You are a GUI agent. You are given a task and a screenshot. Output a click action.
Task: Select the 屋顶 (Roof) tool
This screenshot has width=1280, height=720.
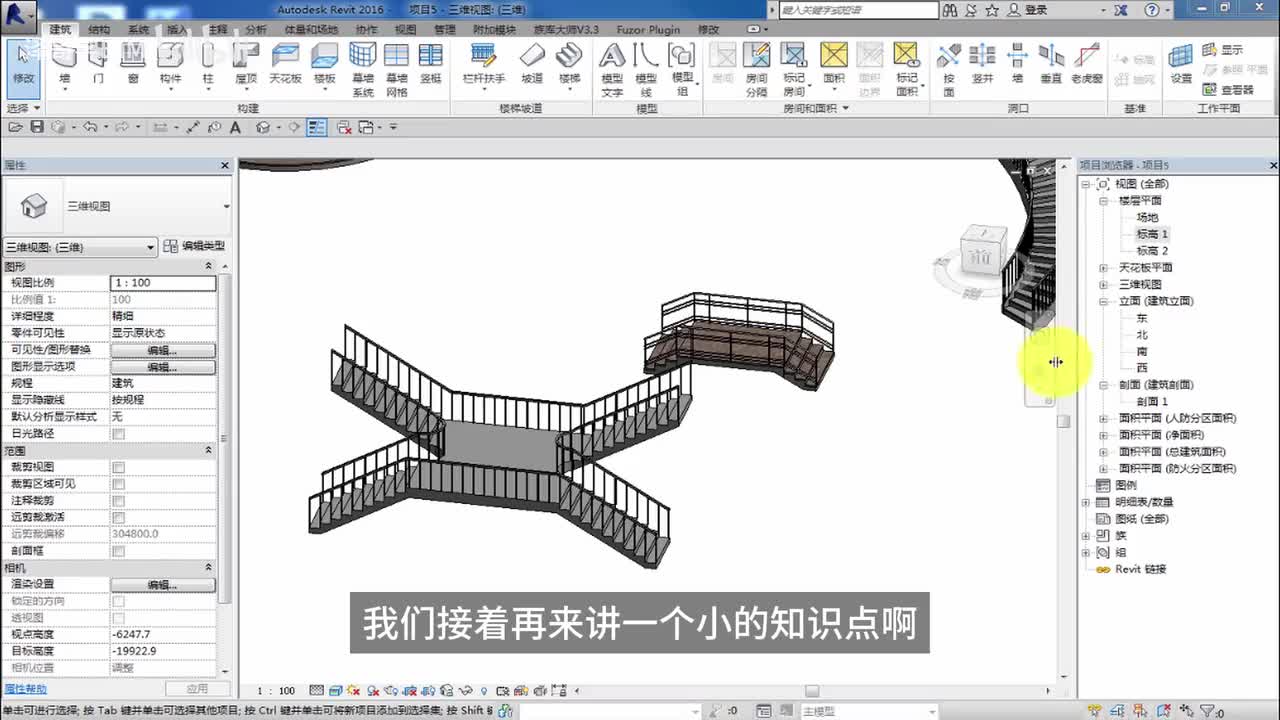tap(246, 64)
